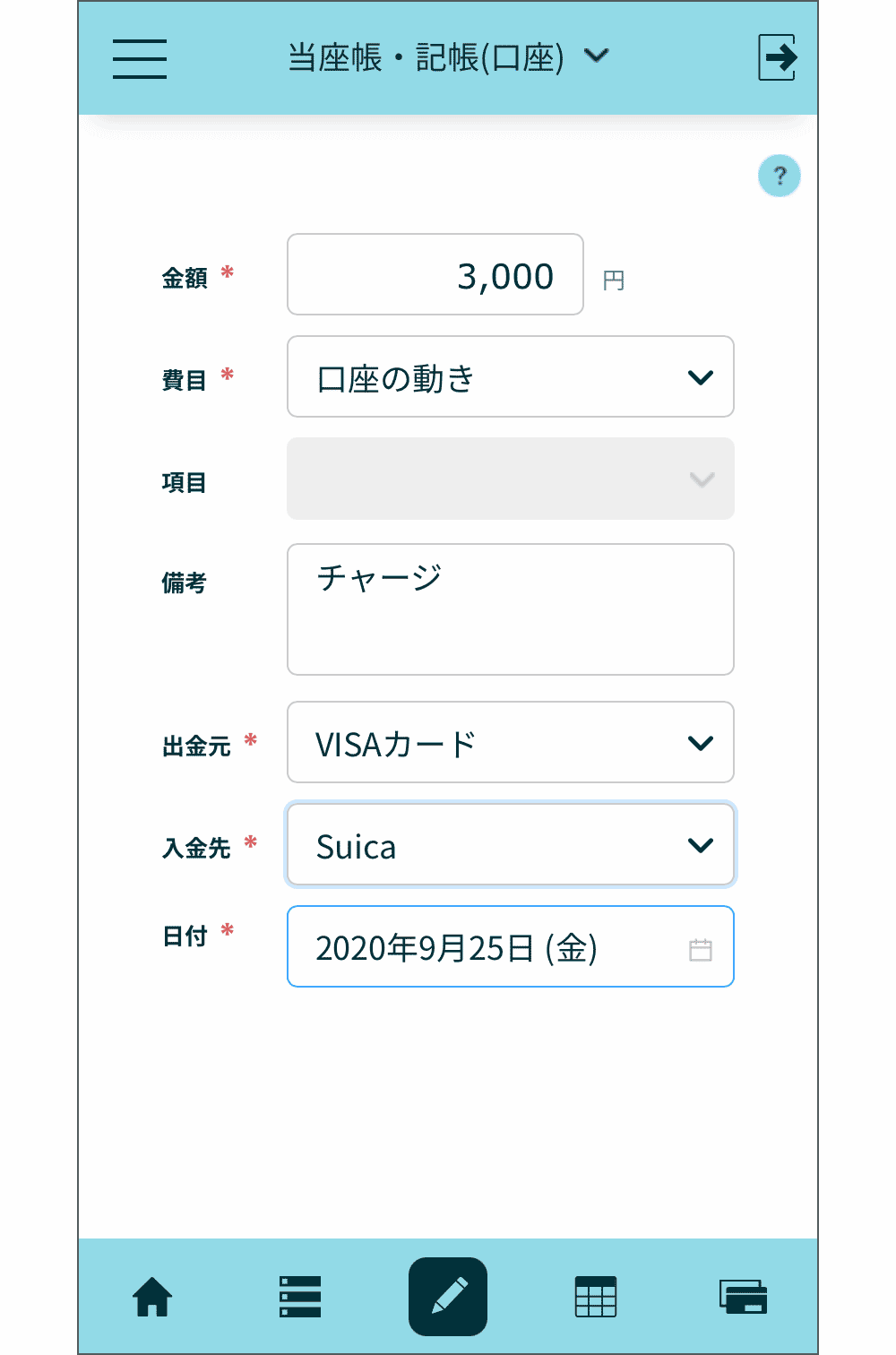
Task: Select the pencil entry icon
Action: click(448, 1297)
